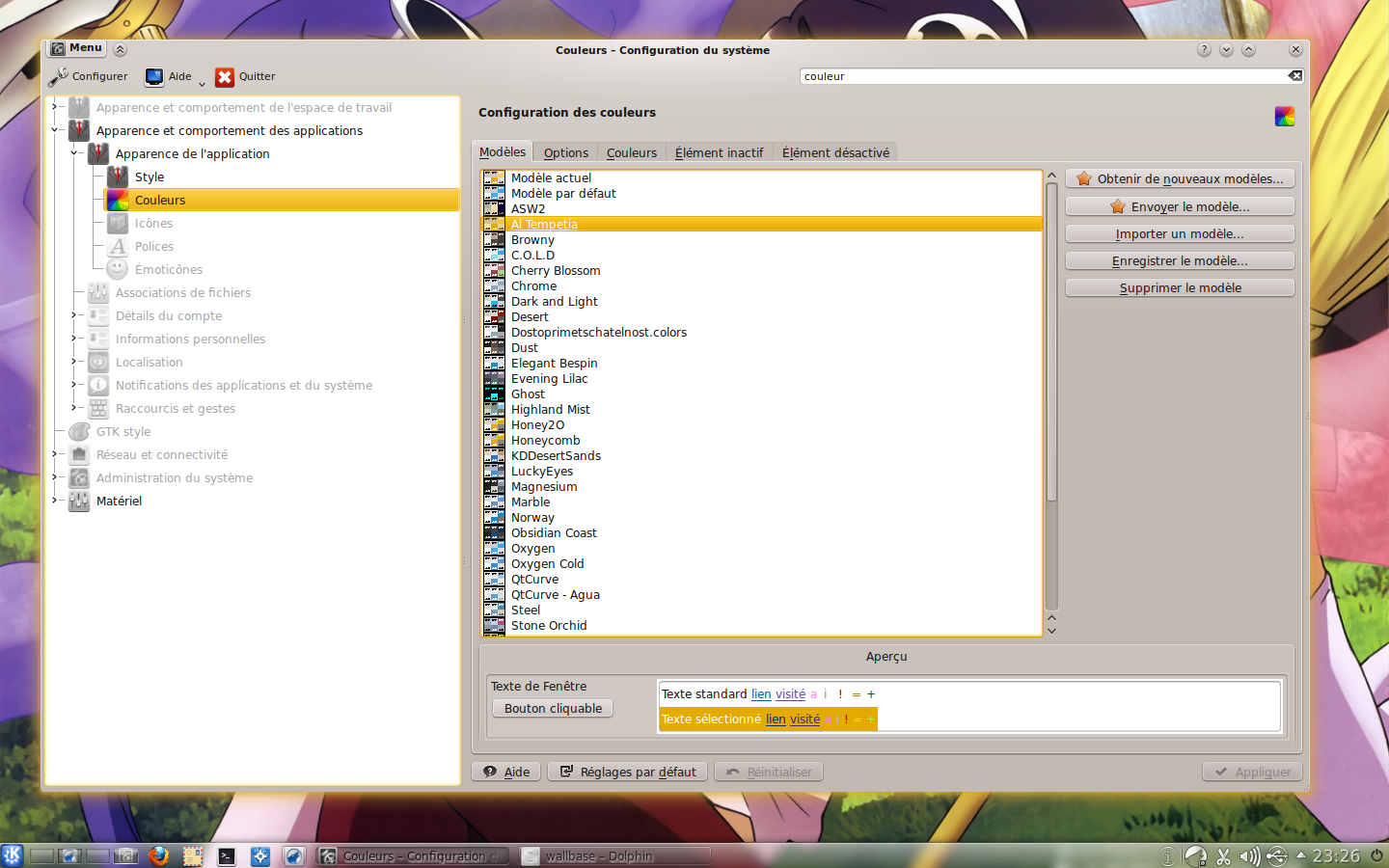Click the 'Enregistrer le modèle...' button

(1180, 260)
